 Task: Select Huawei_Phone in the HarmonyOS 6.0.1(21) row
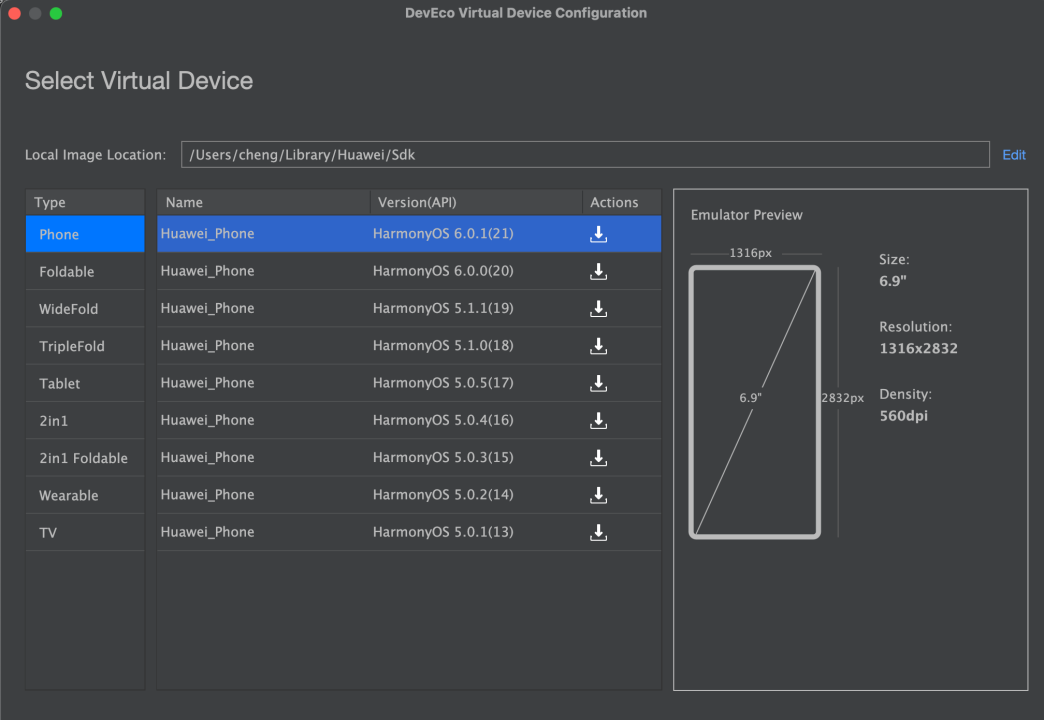click(207, 234)
